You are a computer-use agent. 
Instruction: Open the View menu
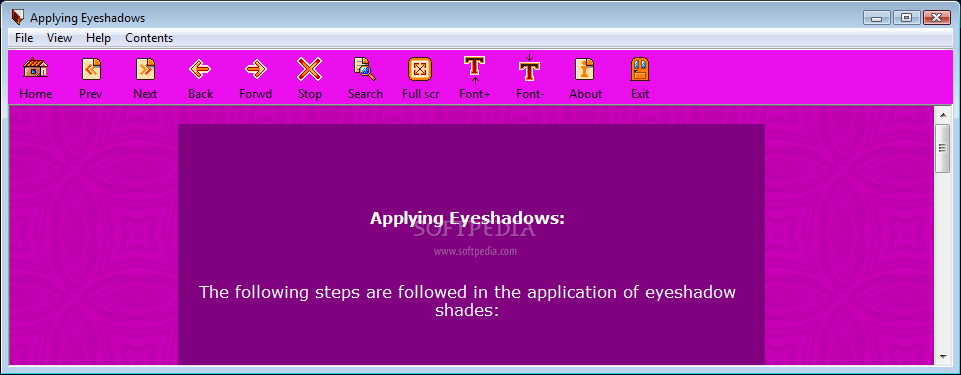point(59,38)
